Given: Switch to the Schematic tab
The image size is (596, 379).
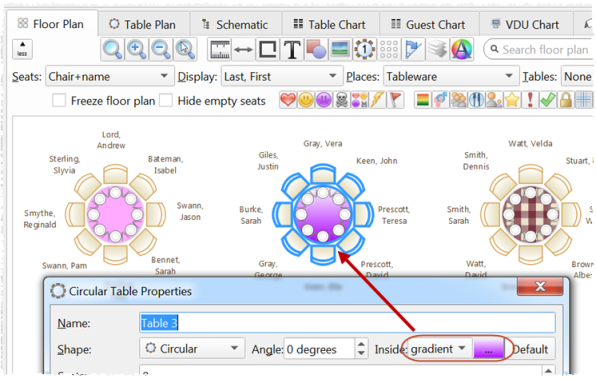Looking at the screenshot, I should coord(236,25).
